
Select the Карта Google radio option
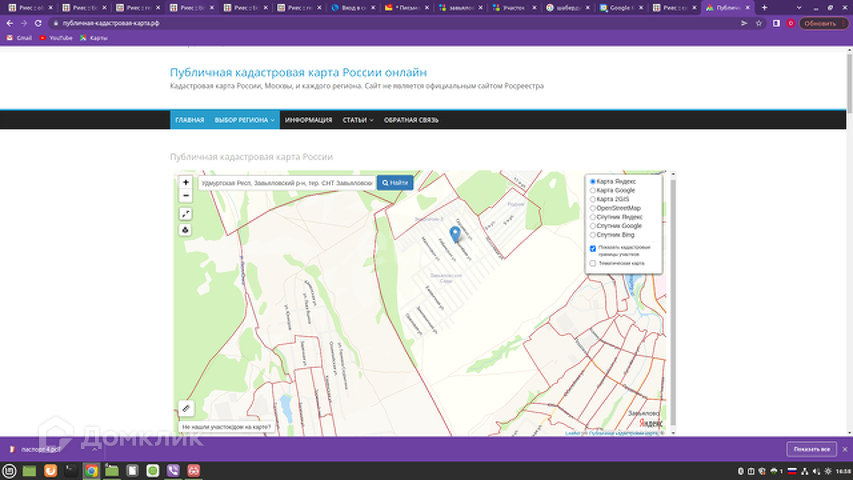click(593, 190)
